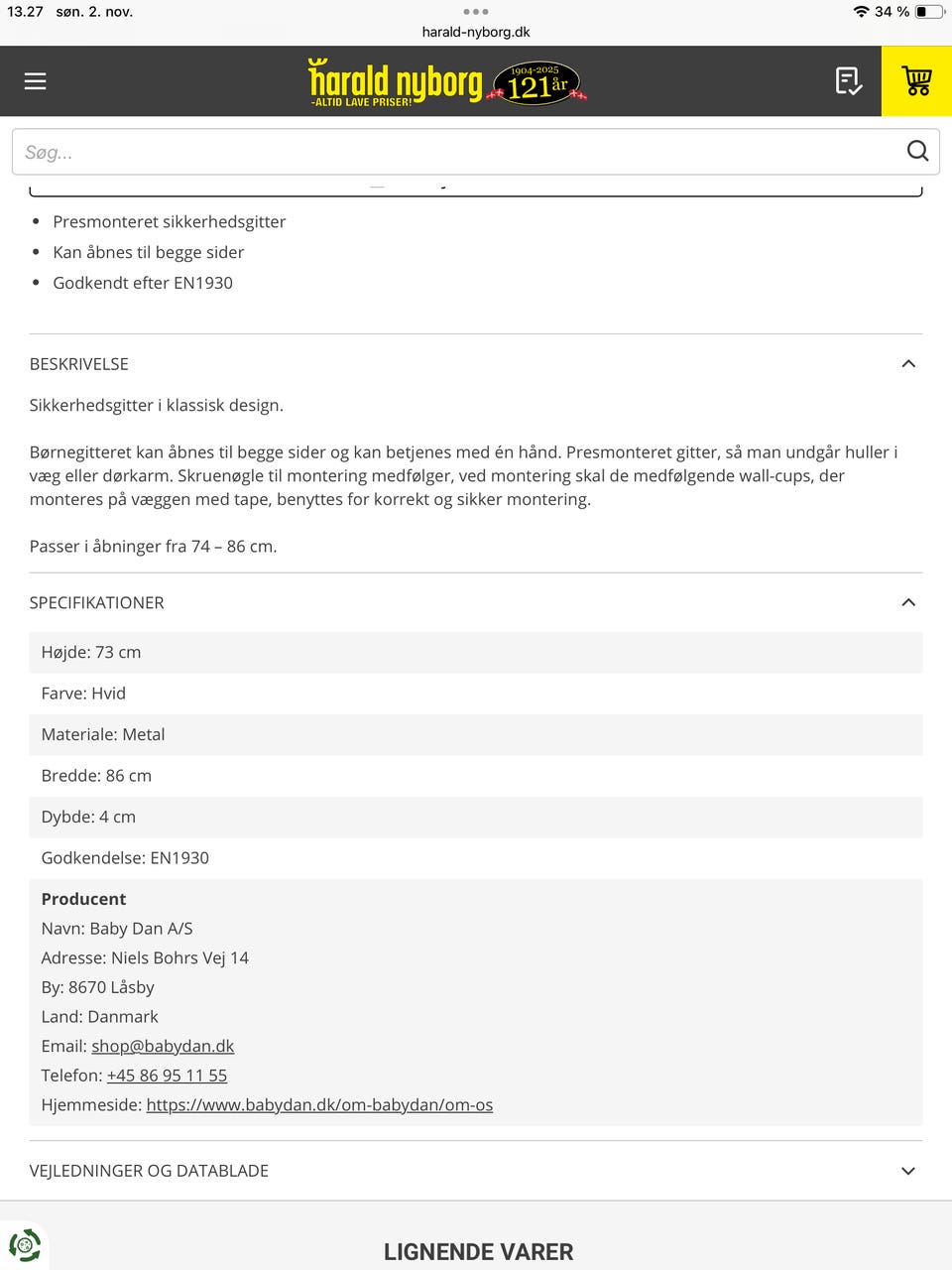Viewport: 952px width, 1270px height.
Task: Collapse the Beskrivelse section chevron
Action: 908,364
